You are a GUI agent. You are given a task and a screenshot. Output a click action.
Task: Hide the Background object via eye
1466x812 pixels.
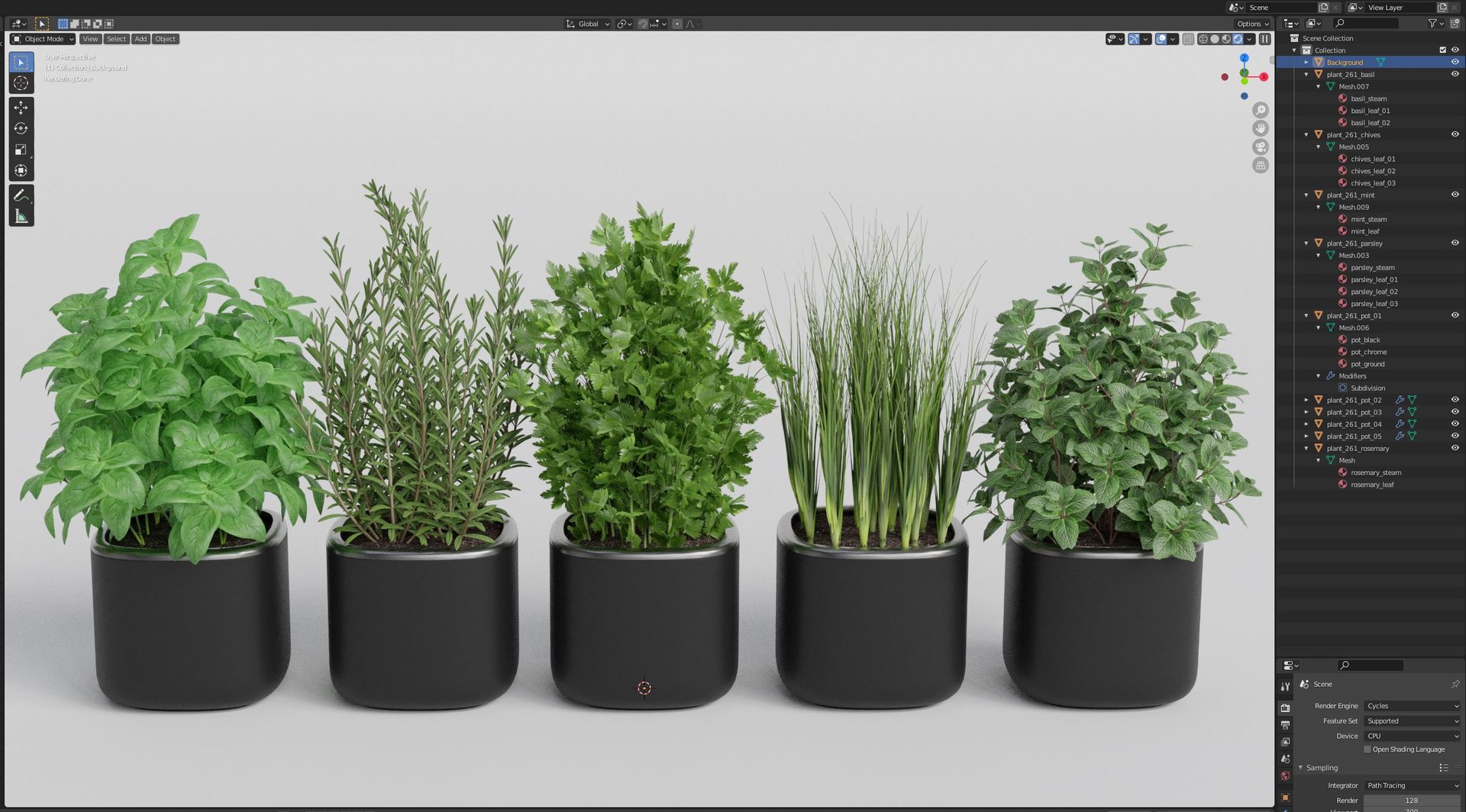(x=1455, y=63)
